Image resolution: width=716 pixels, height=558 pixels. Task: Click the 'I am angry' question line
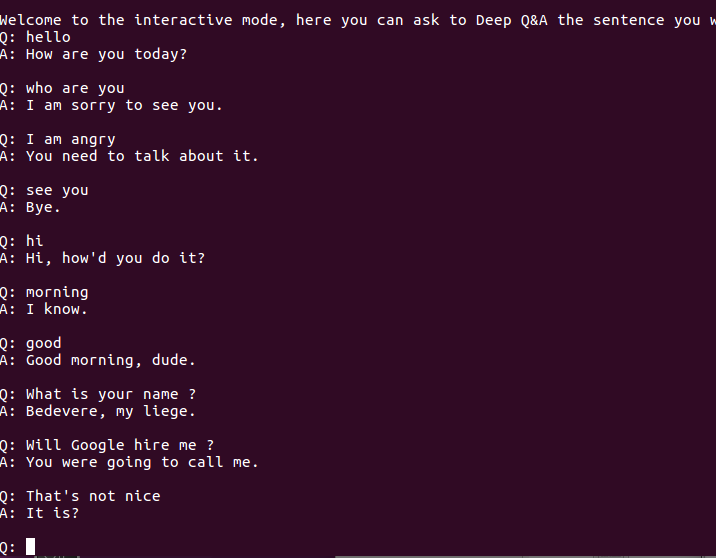(x=58, y=139)
